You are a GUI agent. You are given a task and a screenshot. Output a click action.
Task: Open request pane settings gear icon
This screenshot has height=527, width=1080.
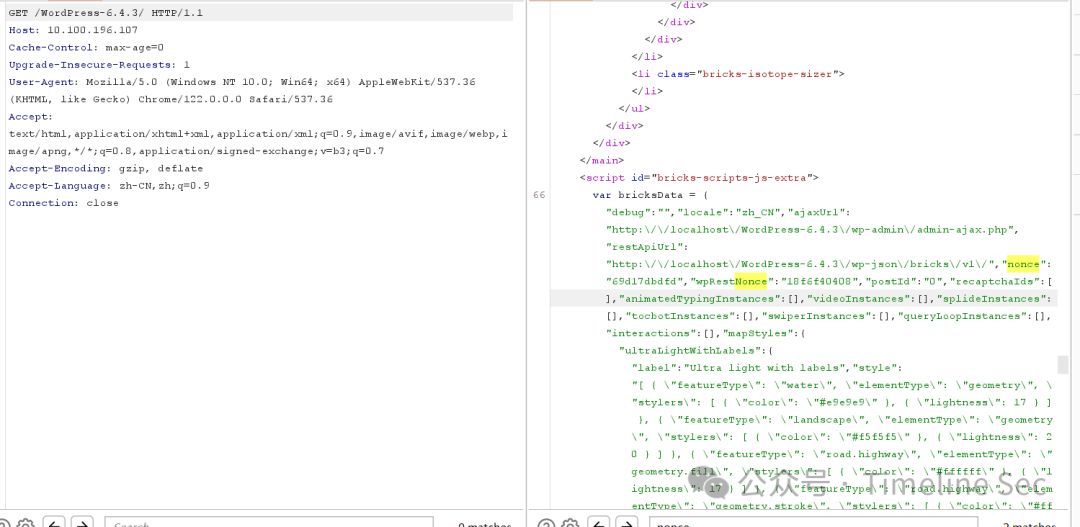coord(25,524)
